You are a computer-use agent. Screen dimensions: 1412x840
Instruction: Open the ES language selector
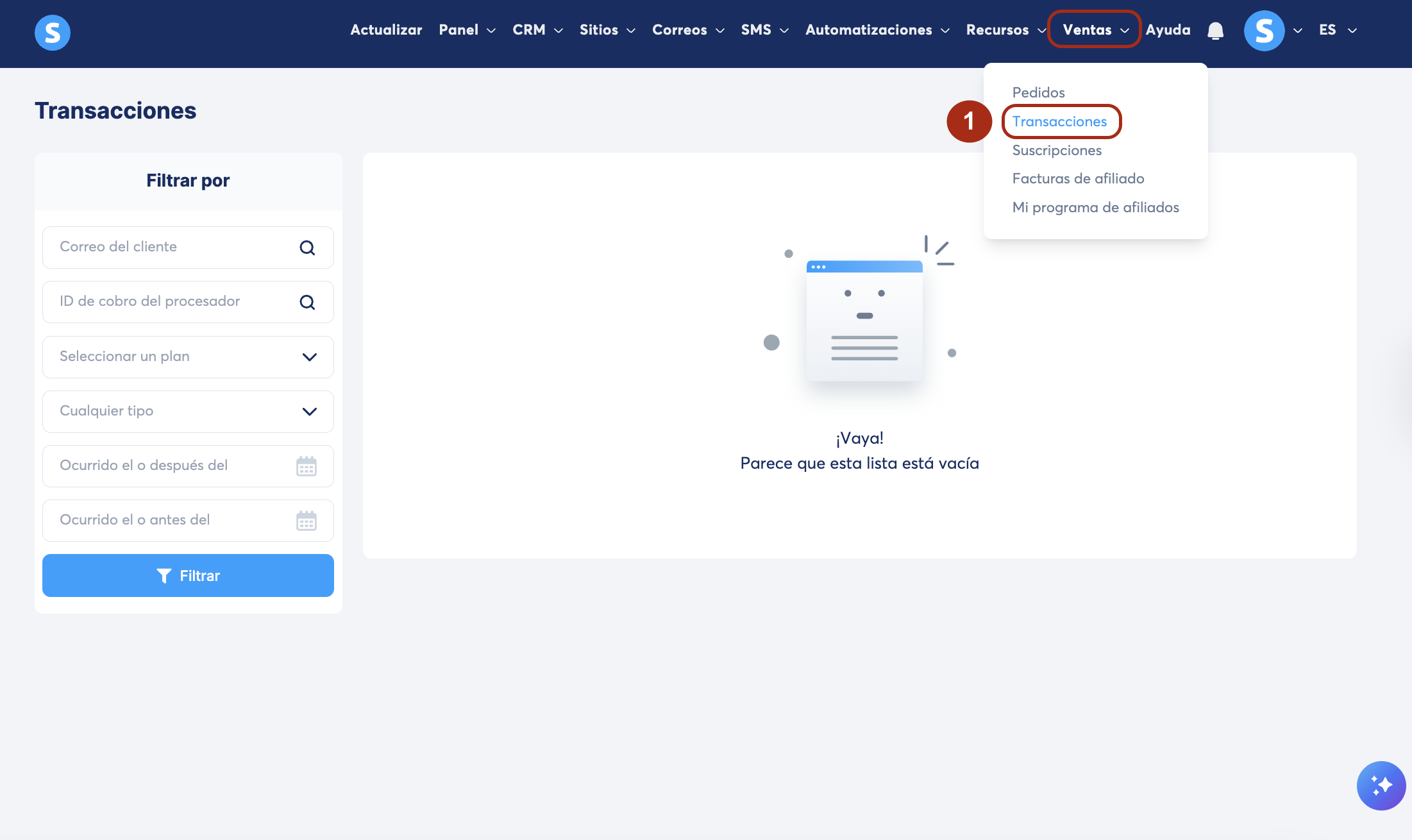point(1337,30)
